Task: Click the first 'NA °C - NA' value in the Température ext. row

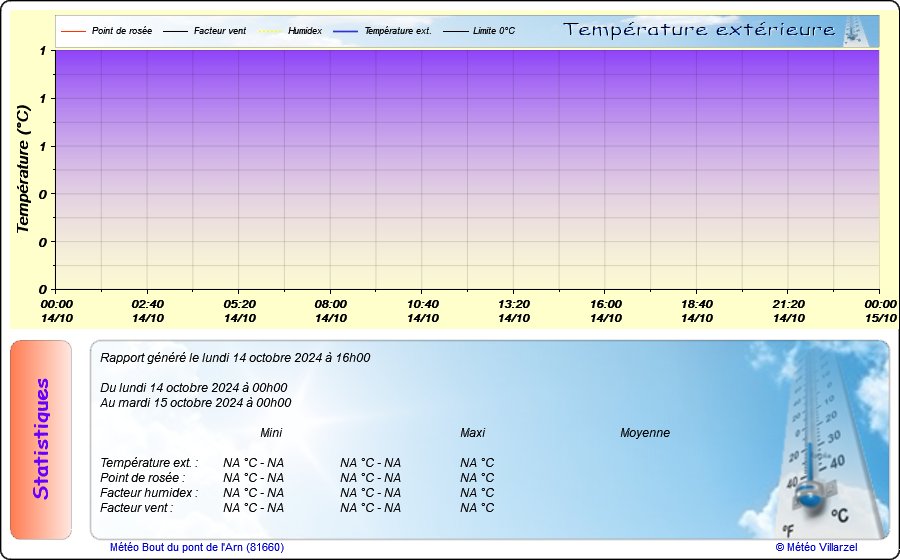Action: click(254, 463)
